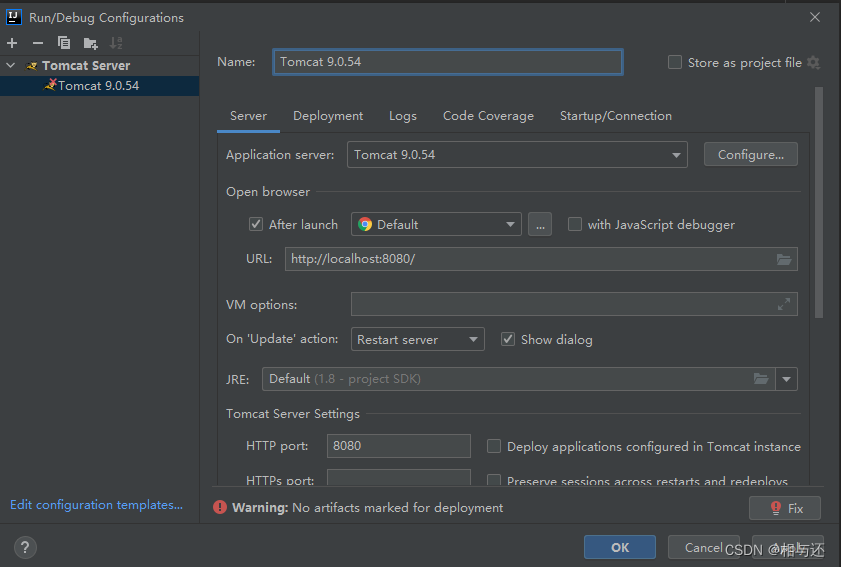Add a new run configuration with plus icon
Screen dimensions: 841x567
pyautogui.click(x=12, y=43)
